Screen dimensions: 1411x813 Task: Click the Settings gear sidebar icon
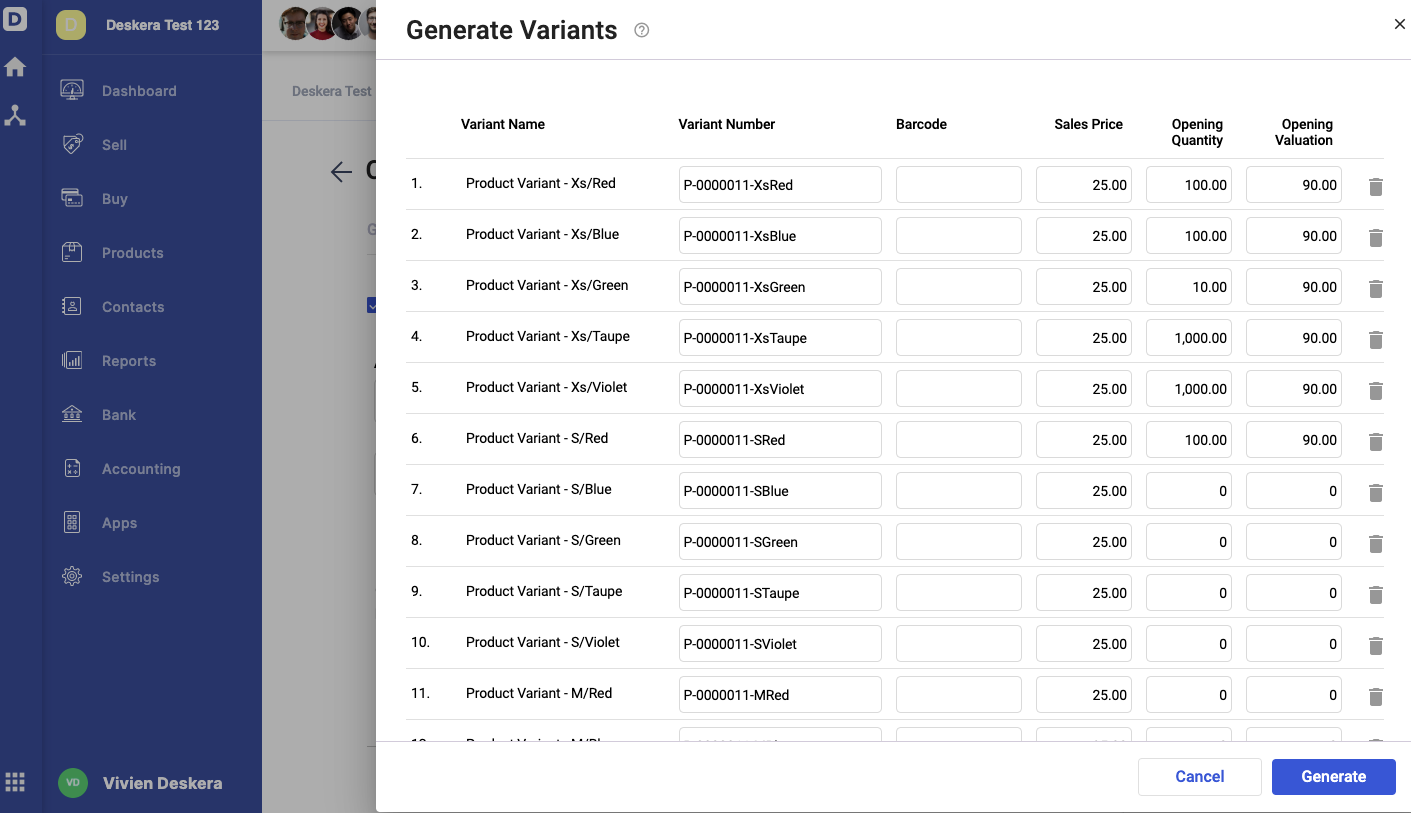72,576
